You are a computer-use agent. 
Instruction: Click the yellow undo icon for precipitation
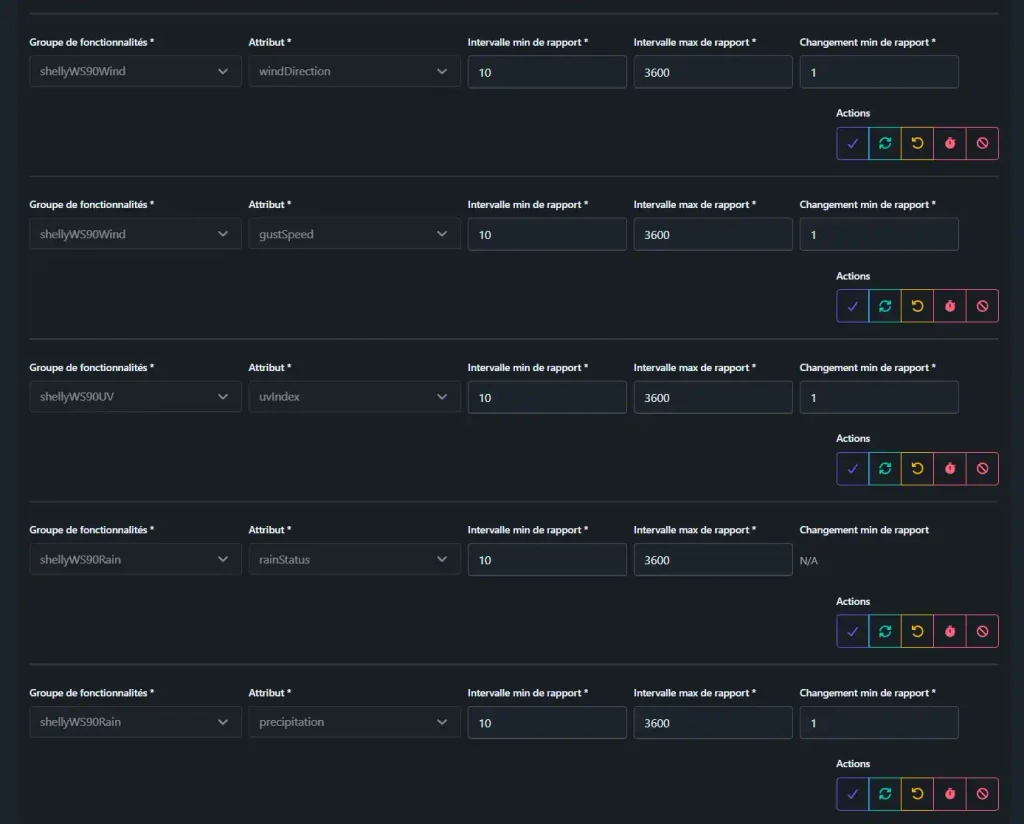[918, 793]
